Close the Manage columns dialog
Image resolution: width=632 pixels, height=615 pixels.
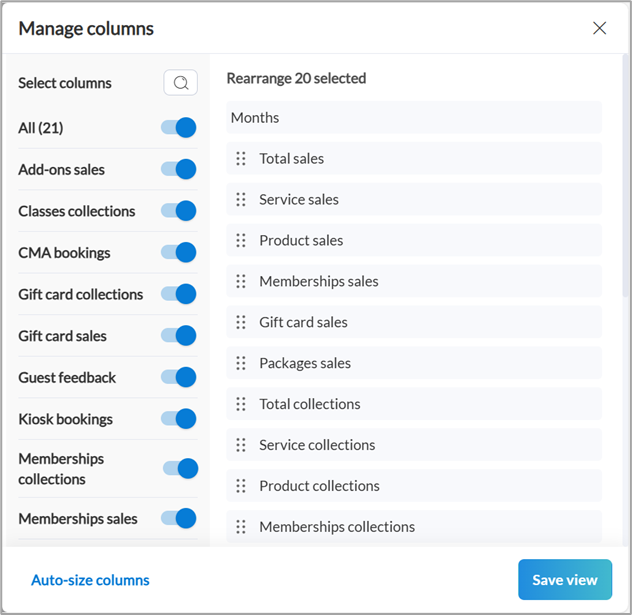pyautogui.click(x=599, y=28)
